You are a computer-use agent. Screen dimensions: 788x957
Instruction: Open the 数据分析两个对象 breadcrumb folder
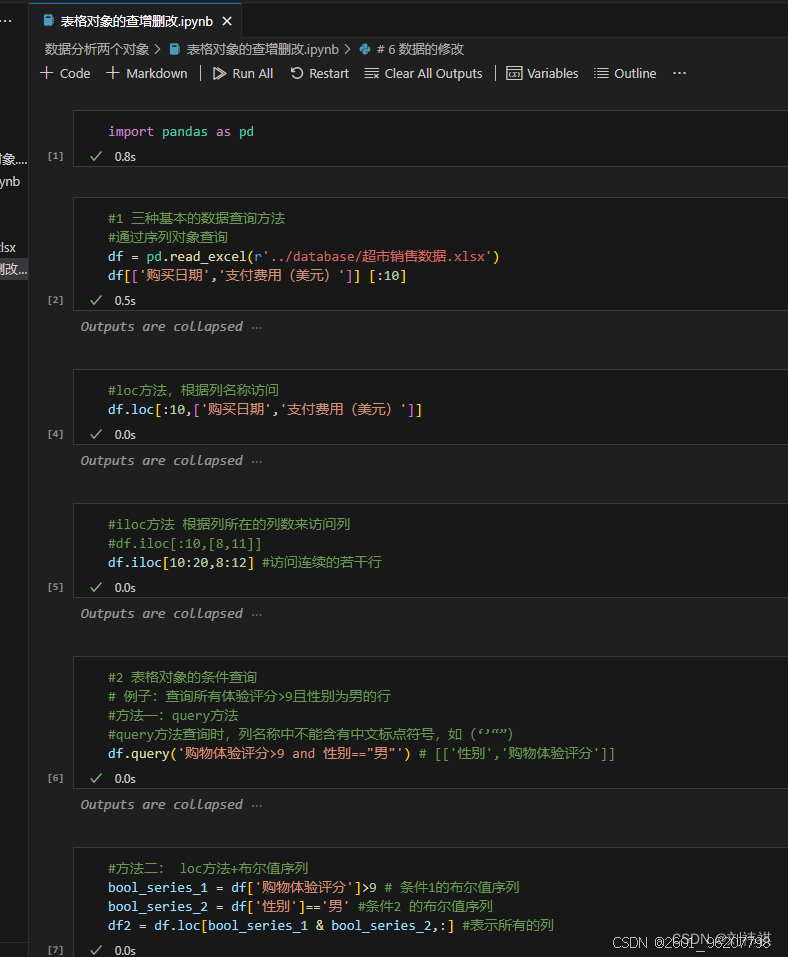pos(97,49)
